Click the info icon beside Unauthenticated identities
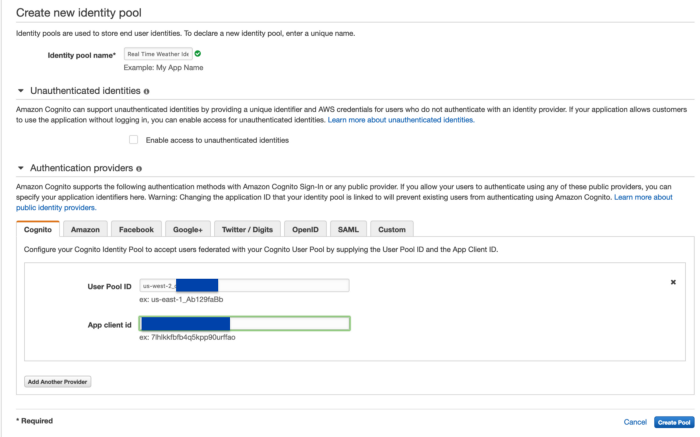Image resolution: width=700 pixels, height=437 pixels. (x=146, y=92)
